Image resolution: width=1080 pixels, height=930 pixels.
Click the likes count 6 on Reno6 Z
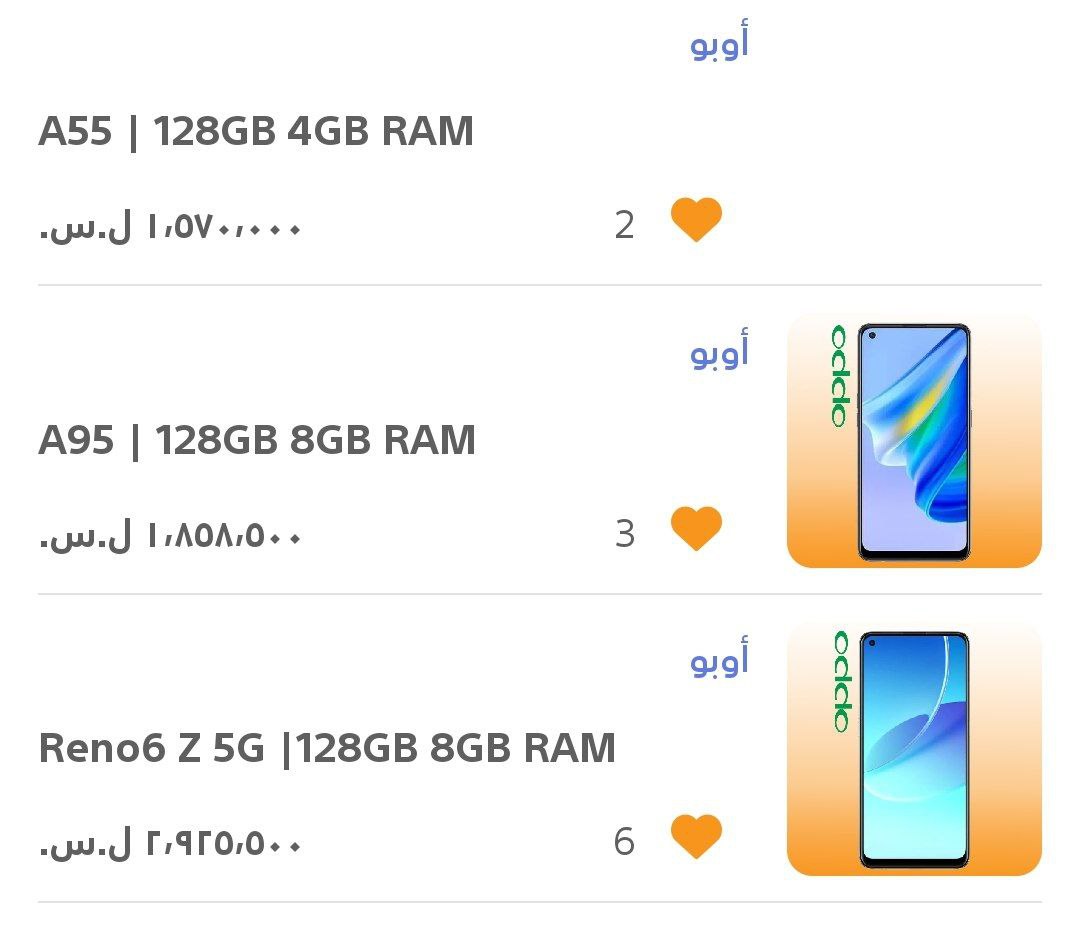[x=624, y=842]
